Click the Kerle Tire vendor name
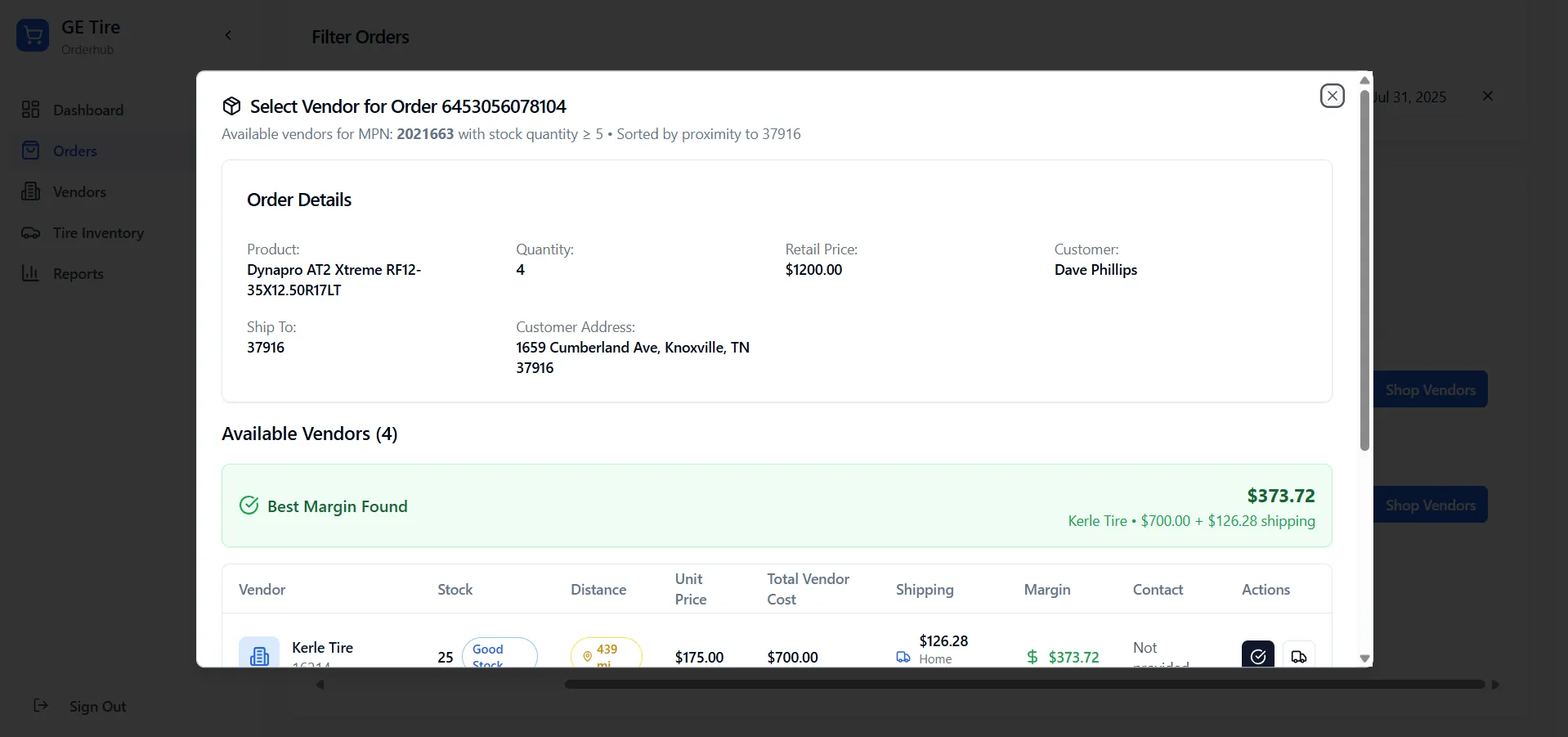The height and width of the screenshot is (737, 1568). click(322, 647)
